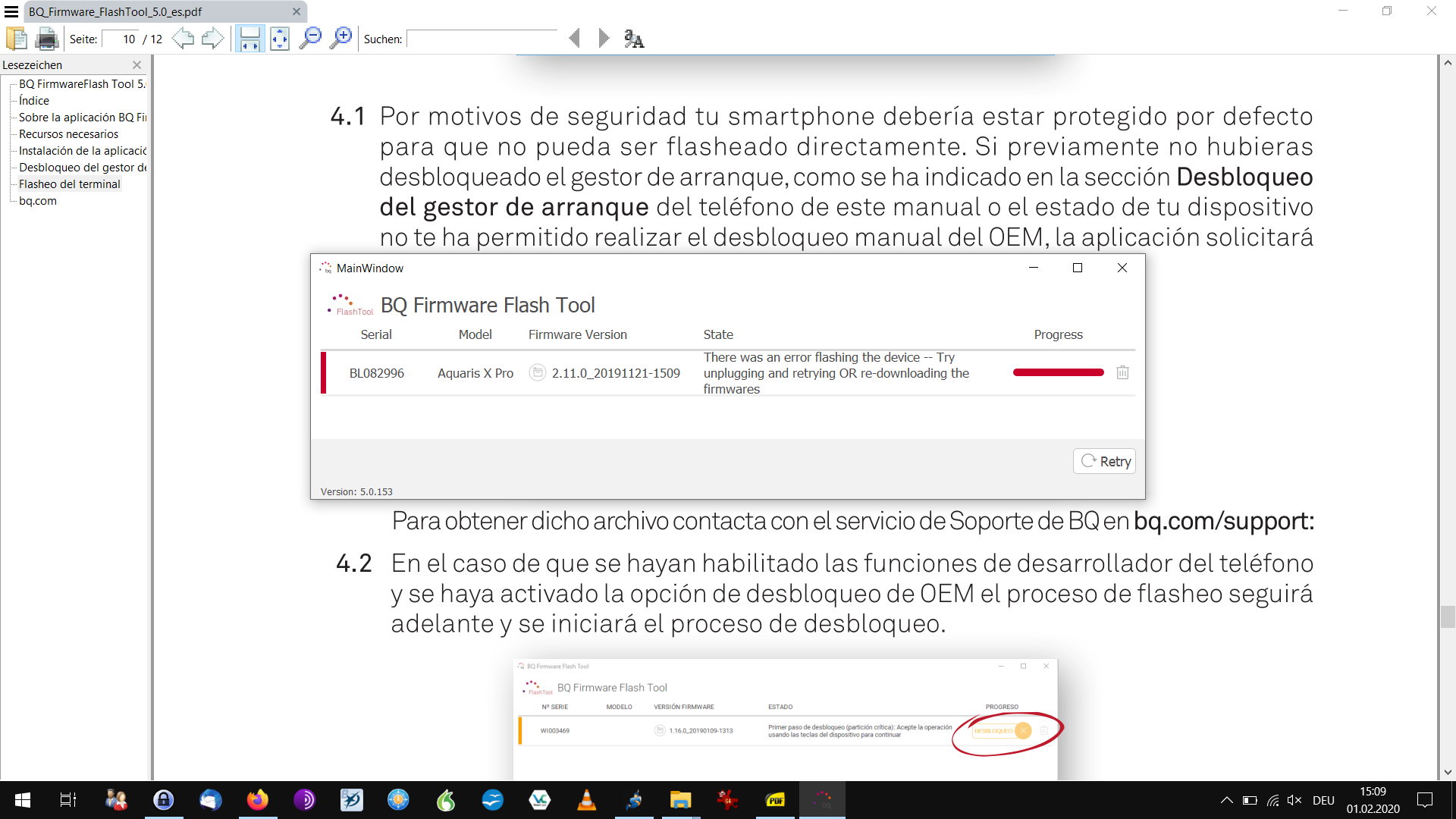Screen dimensions: 1456x819
Task: Open the Thunderbird taskbar icon
Action: click(210, 800)
